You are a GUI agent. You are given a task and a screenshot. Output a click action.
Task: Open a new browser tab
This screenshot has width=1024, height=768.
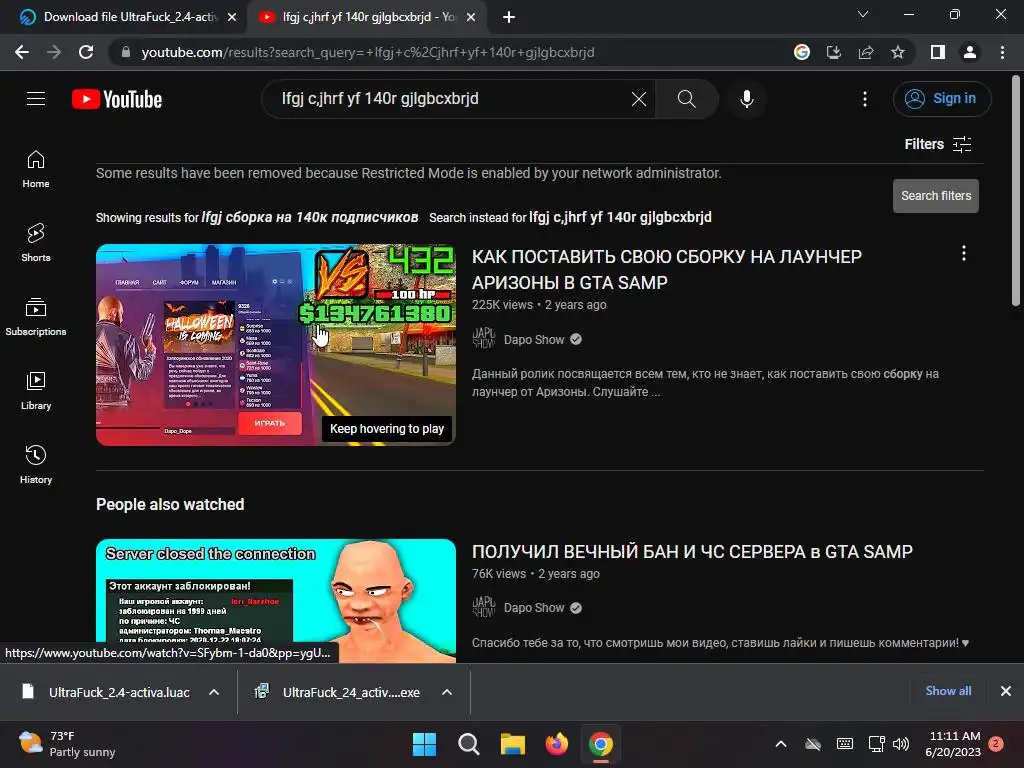509,17
